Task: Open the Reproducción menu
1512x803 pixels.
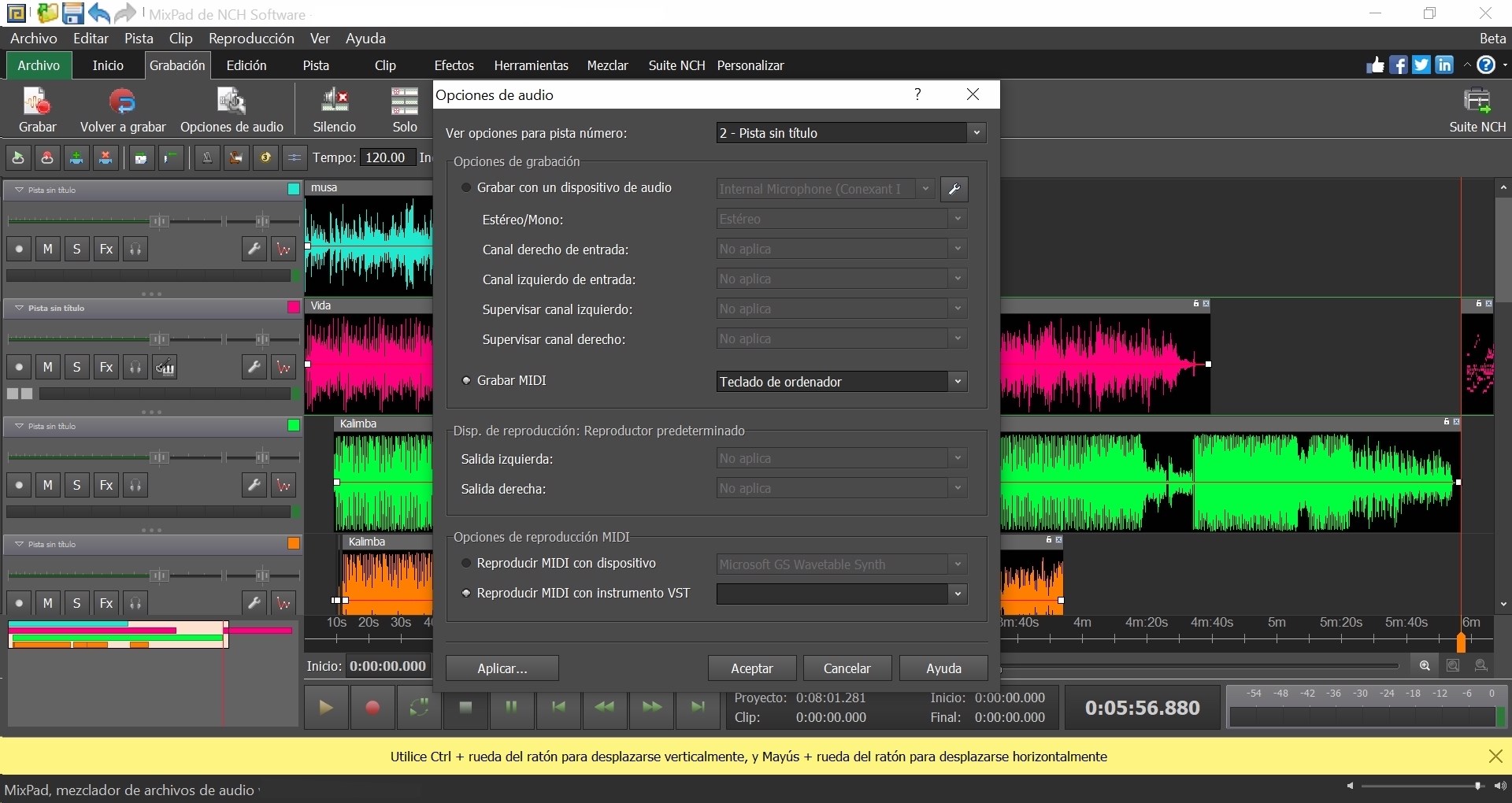Action: (251, 39)
